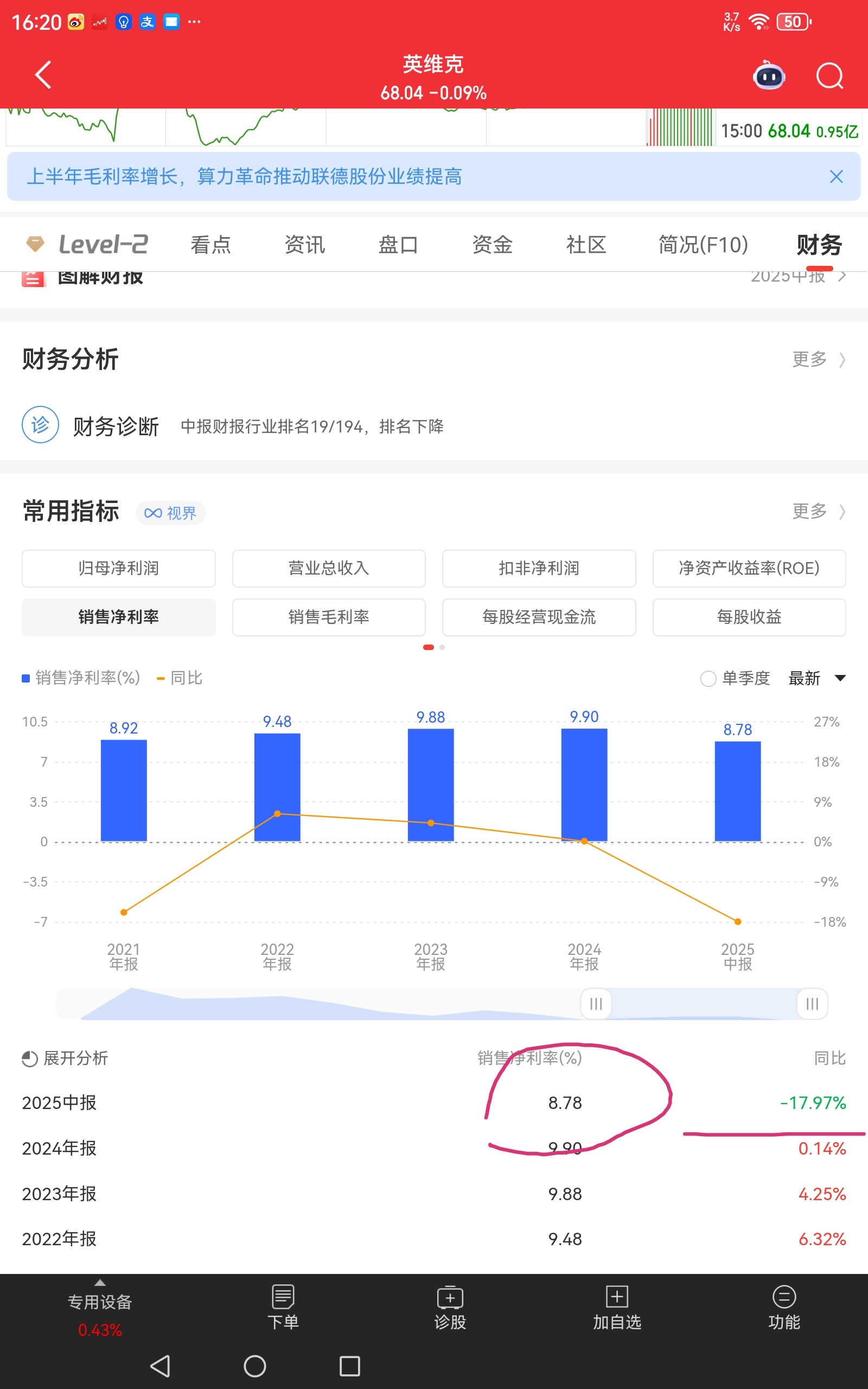868x1389 pixels.
Task: Switch to 盘口 tab
Action: [398, 245]
